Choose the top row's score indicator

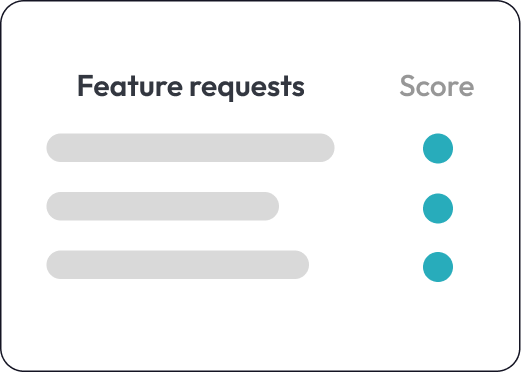(438, 148)
